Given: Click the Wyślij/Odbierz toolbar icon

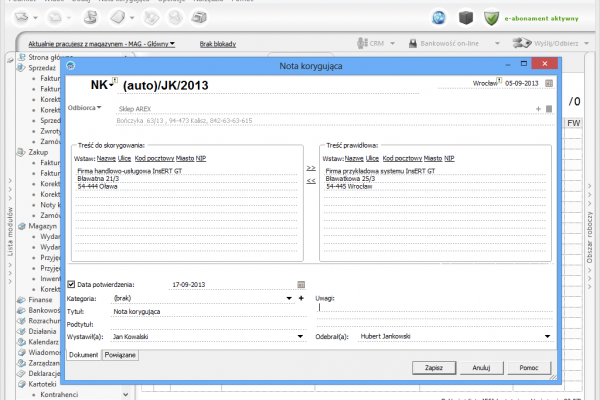Looking at the screenshot, I should tap(522, 44).
